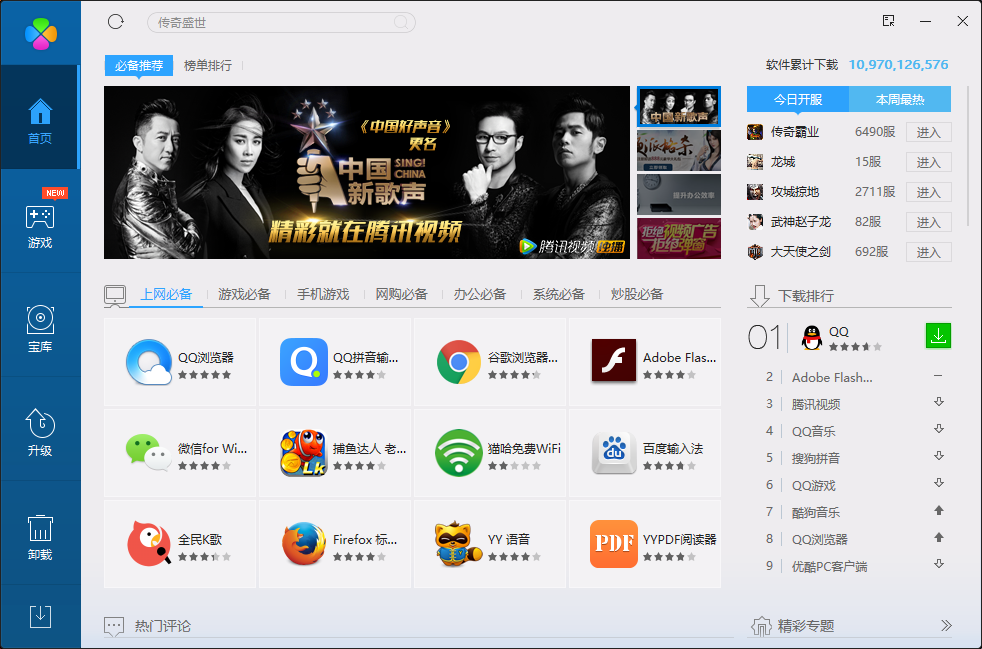Open the skin/menu icon in title bar
This screenshot has width=982, height=649.
pos(888,21)
